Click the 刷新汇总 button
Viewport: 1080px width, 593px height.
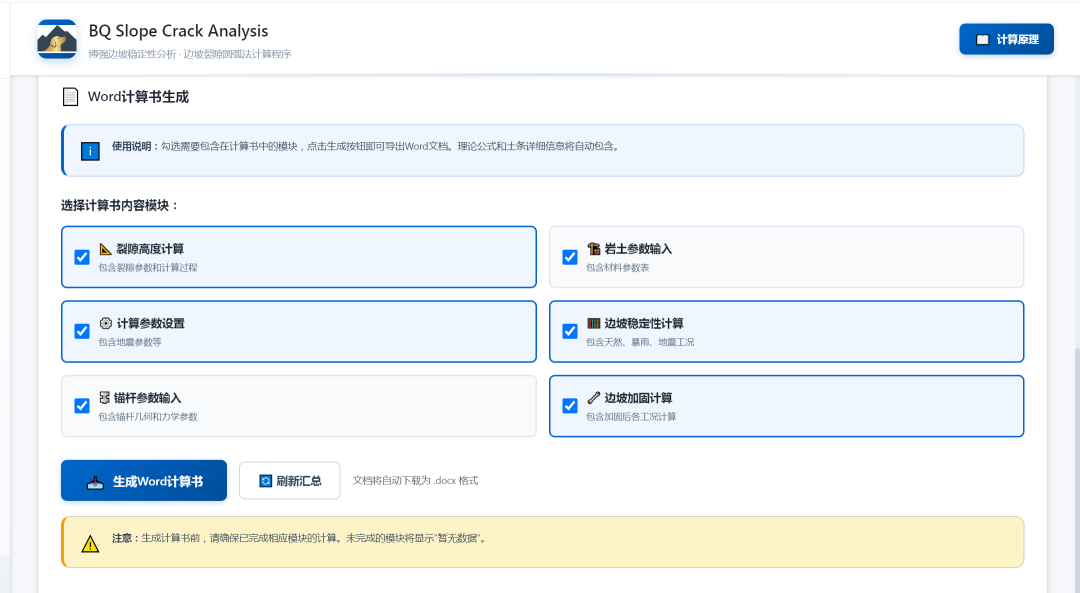coord(289,481)
